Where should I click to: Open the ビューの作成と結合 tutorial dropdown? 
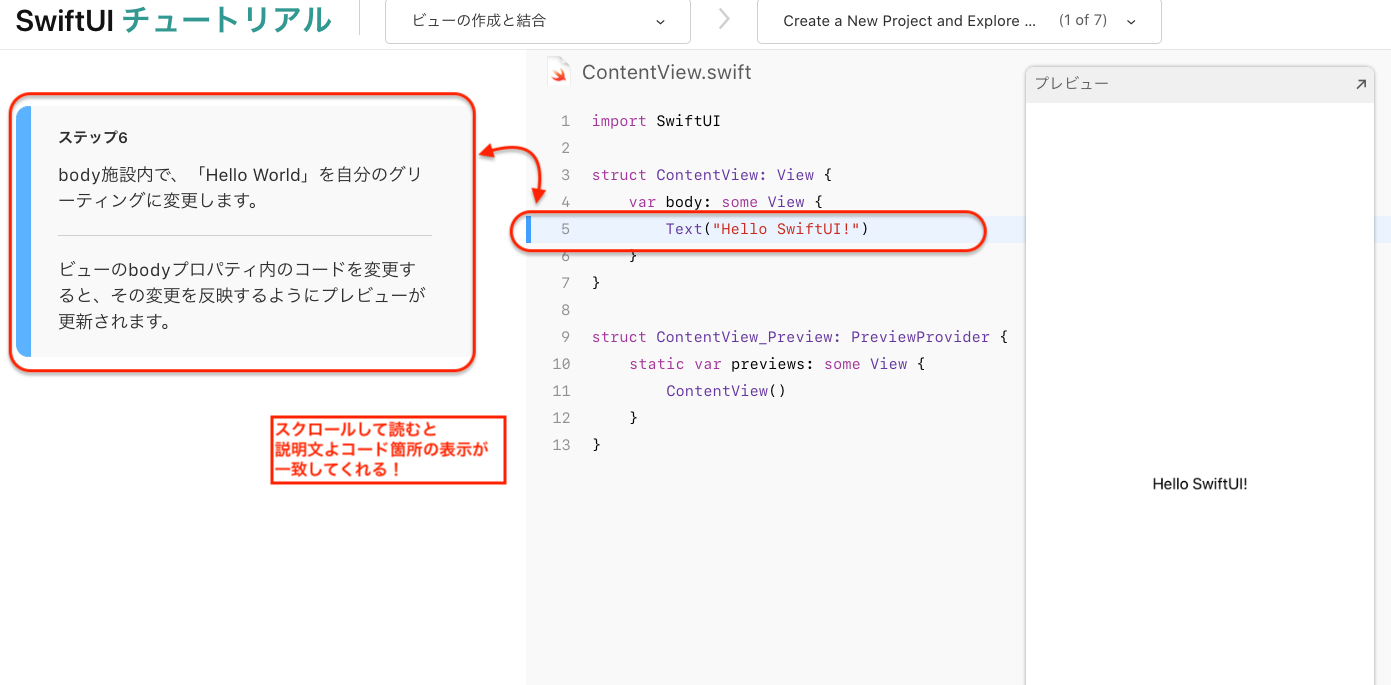[x=538, y=21]
